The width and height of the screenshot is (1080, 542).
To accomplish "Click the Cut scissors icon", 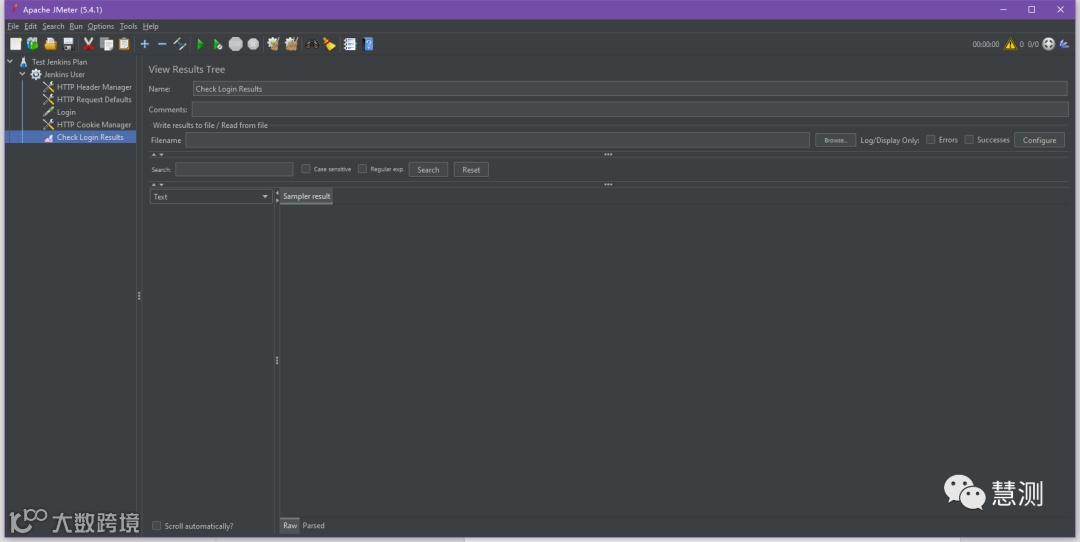I will (x=88, y=44).
